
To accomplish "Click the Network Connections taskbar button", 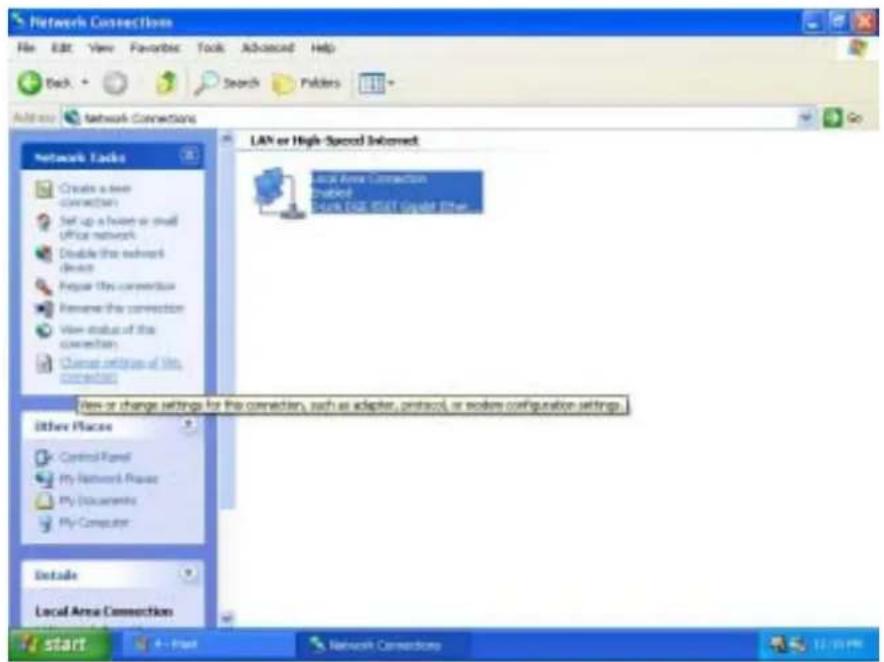I will [x=383, y=645].
